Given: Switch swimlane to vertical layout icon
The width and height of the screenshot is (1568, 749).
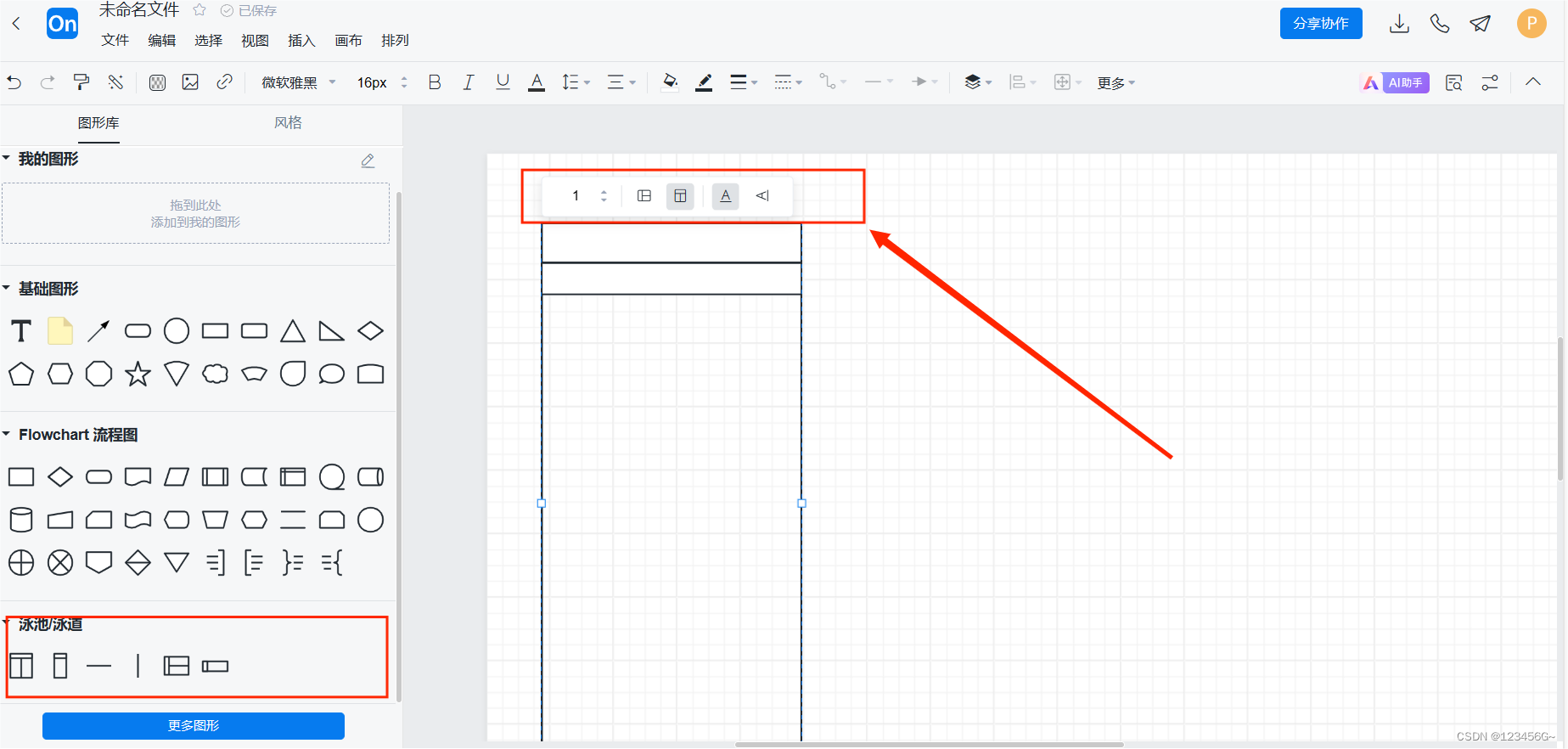Looking at the screenshot, I should 680,196.
